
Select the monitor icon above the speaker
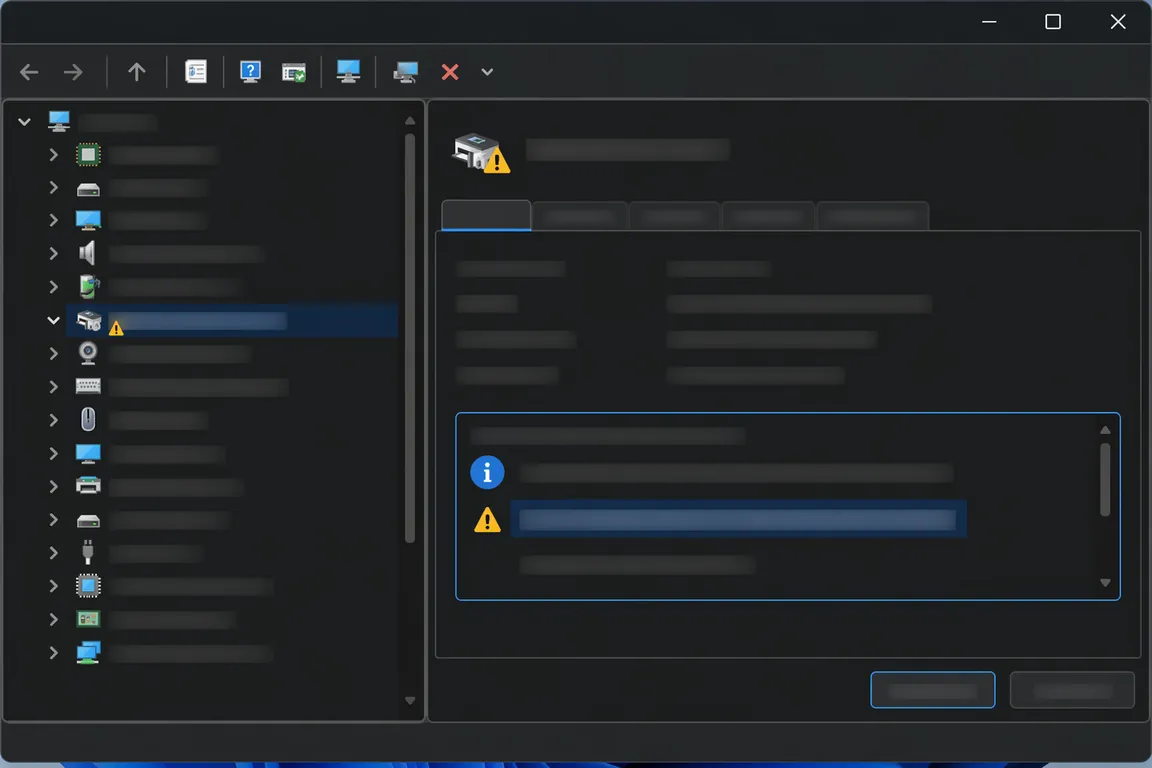point(88,220)
